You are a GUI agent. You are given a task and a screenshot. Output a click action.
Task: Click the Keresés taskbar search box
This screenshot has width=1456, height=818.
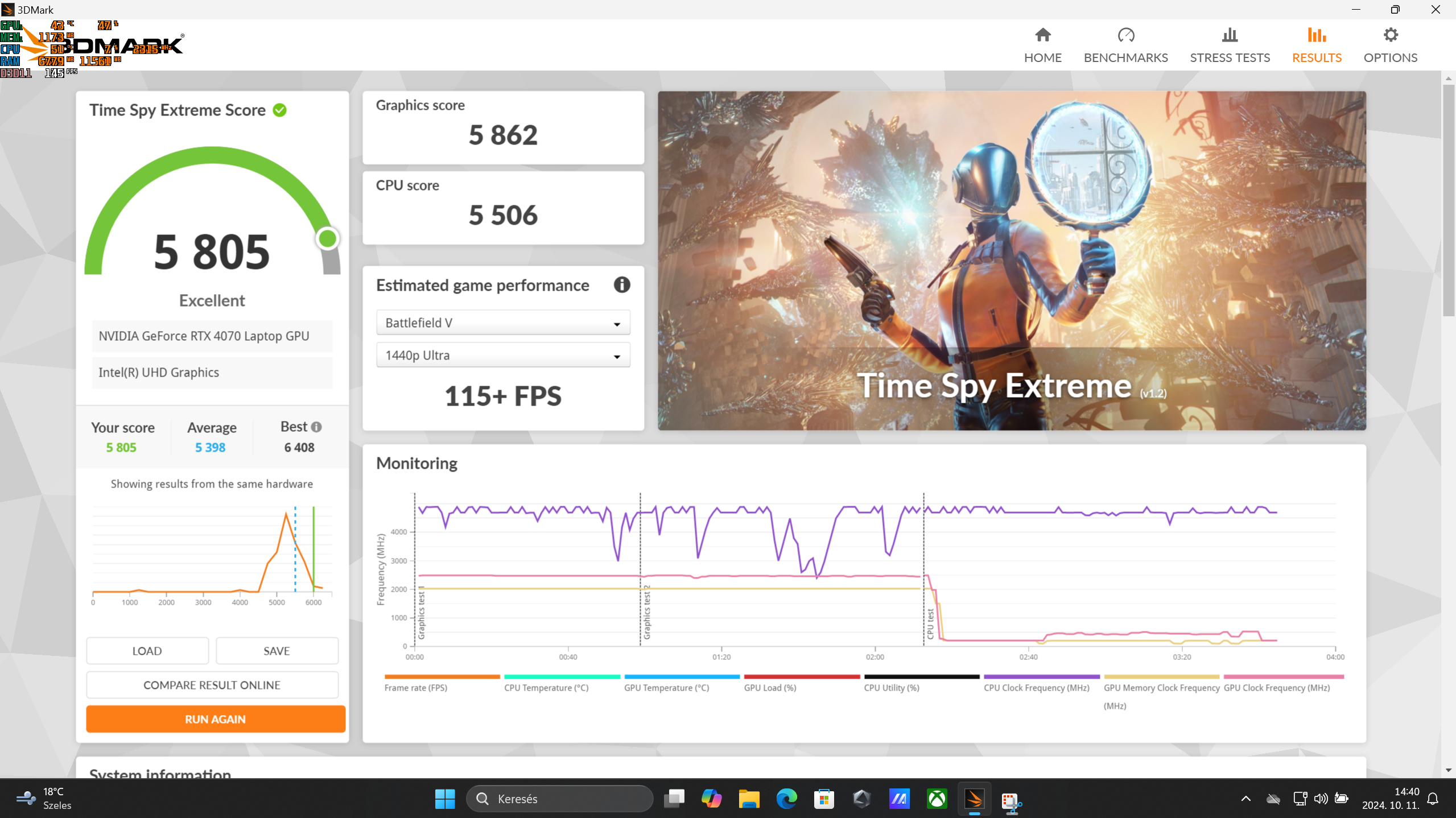click(x=559, y=799)
